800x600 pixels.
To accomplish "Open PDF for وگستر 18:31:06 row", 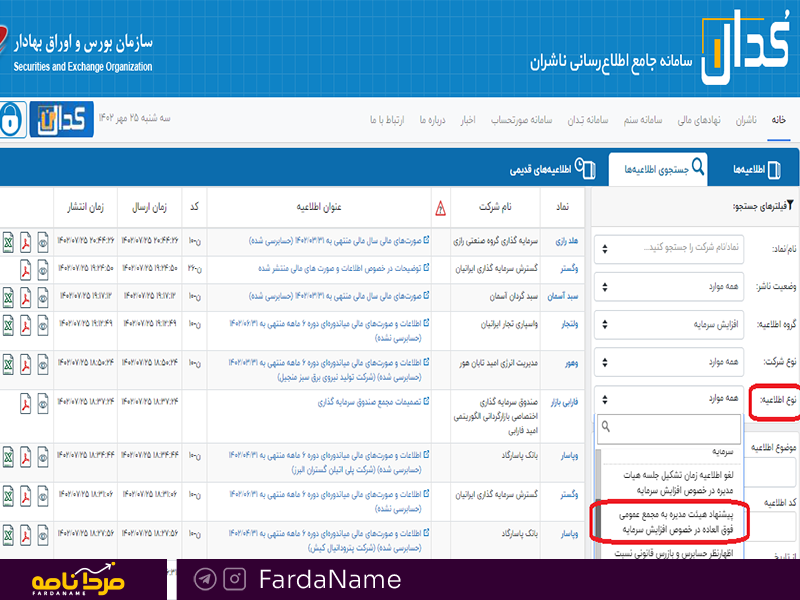I will [x=26, y=496].
